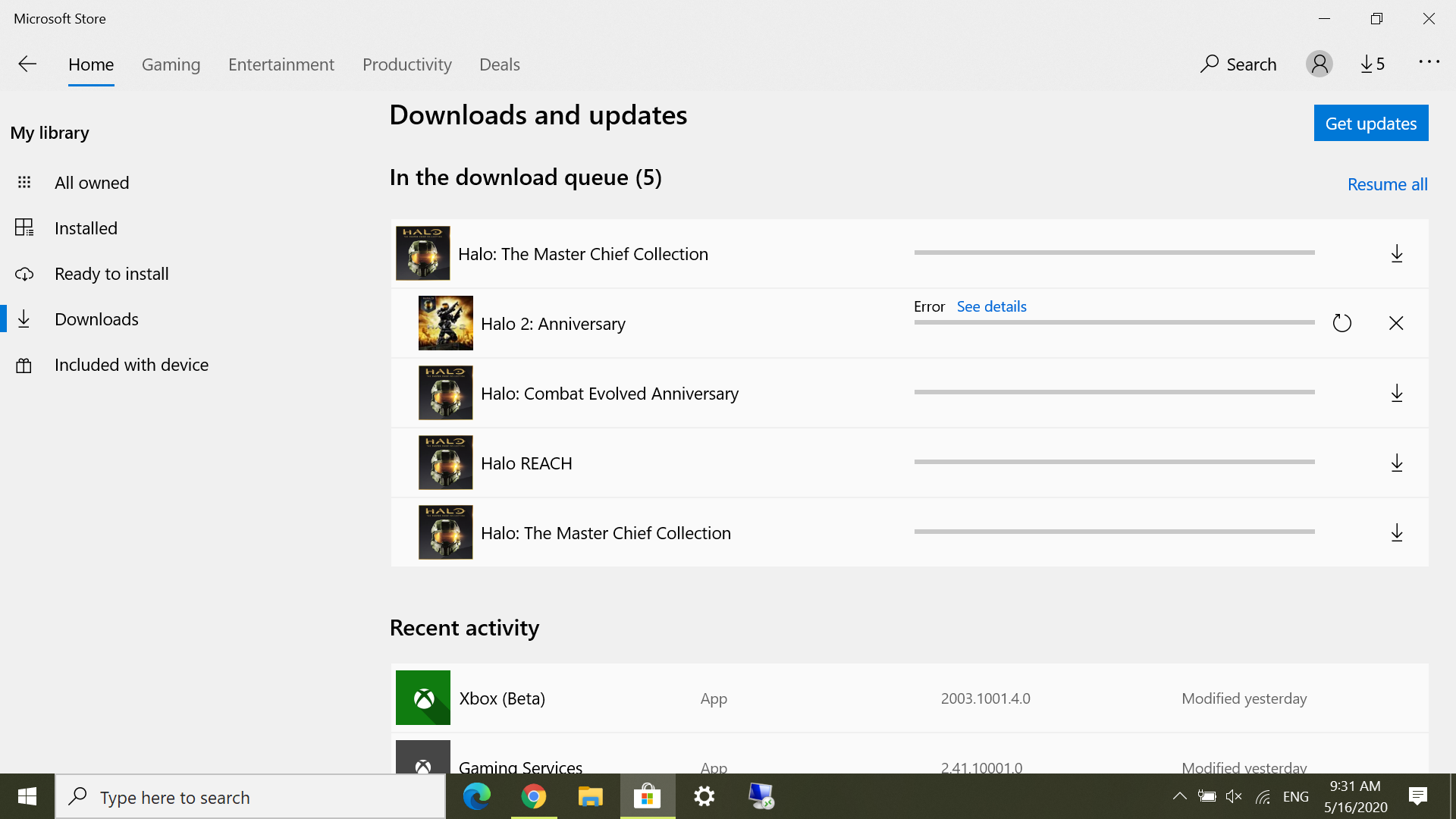
Task: Cancel the Halo 2: Anniversary download
Action: coord(1396,323)
